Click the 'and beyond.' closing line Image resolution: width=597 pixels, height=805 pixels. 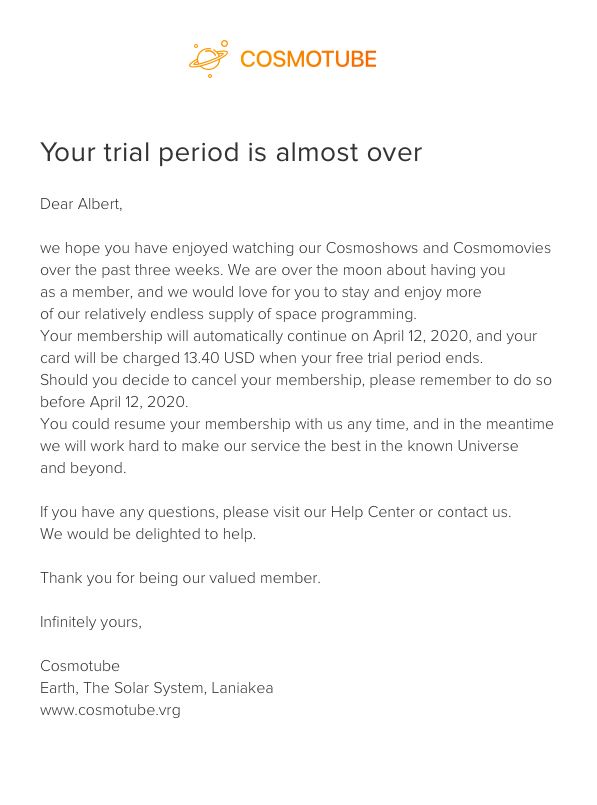[83, 468]
